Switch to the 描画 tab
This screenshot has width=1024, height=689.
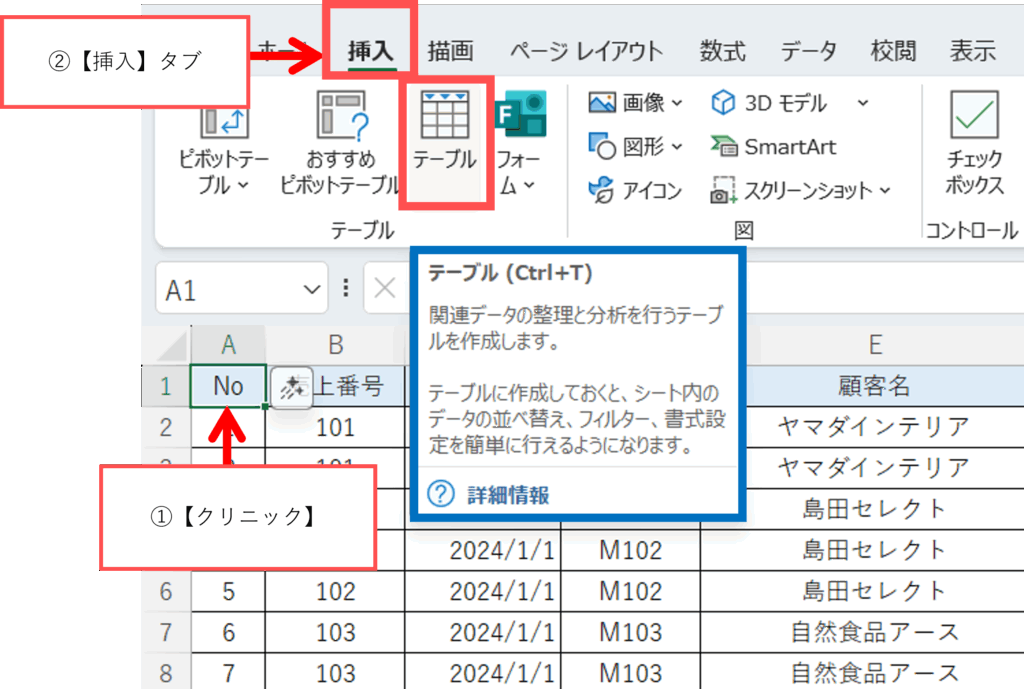[450, 51]
